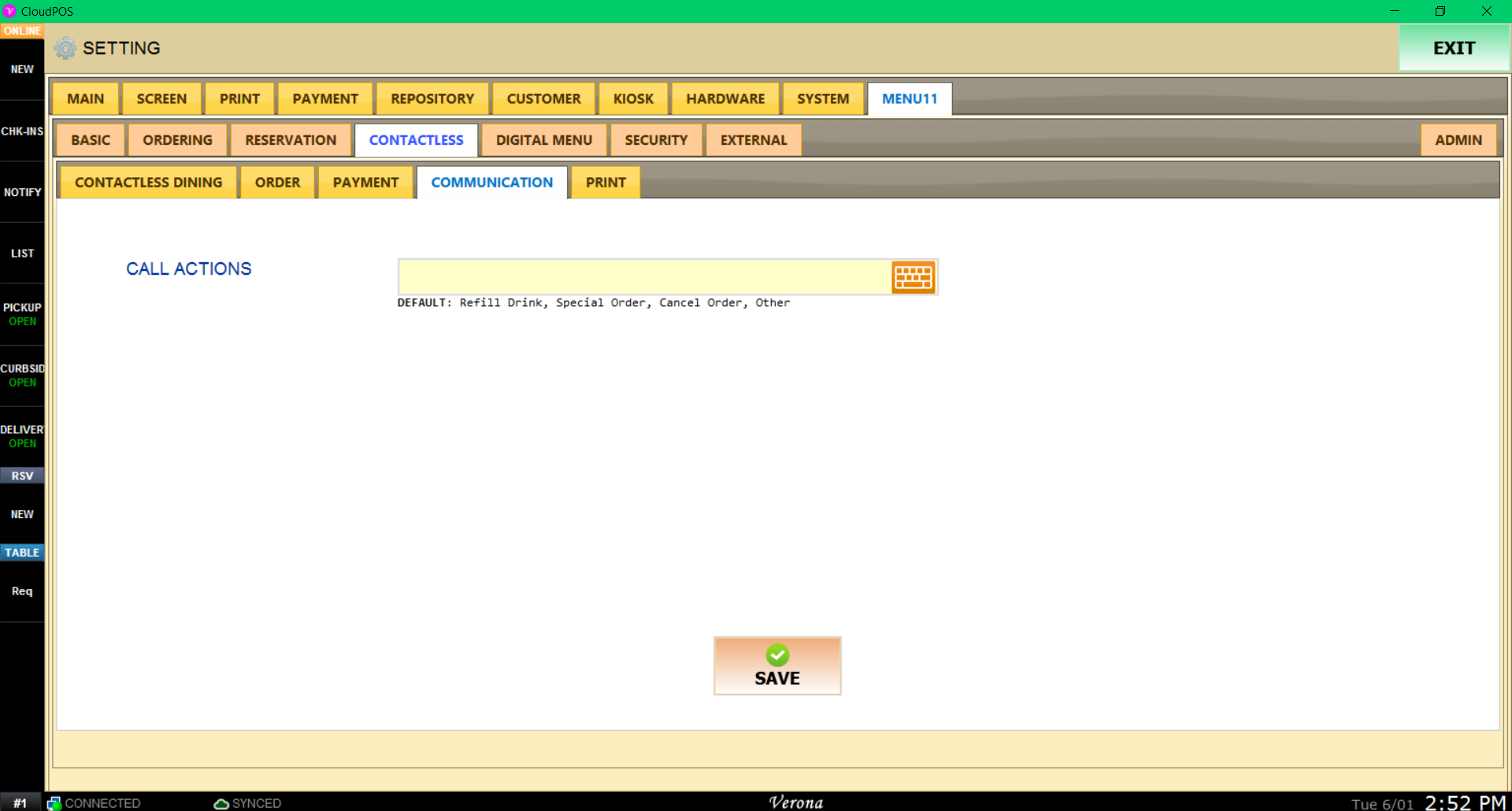The image size is (1512, 811).
Task: Click the top NEW sidebar button
Action: coord(22,69)
